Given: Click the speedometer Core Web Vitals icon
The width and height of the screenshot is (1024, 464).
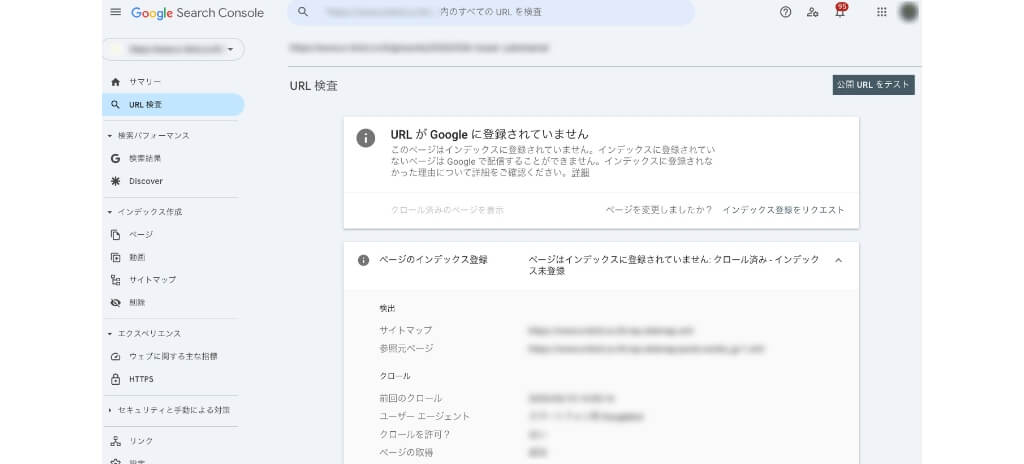Looking at the screenshot, I should [116, 356].
